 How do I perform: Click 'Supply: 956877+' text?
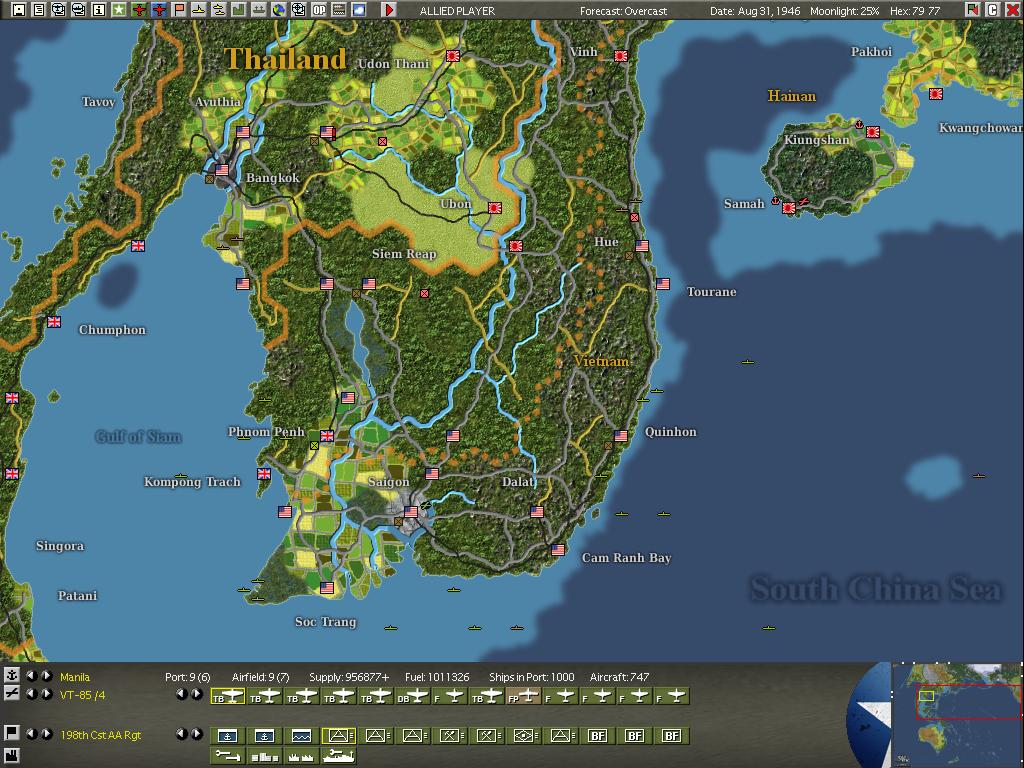[349, 677]
